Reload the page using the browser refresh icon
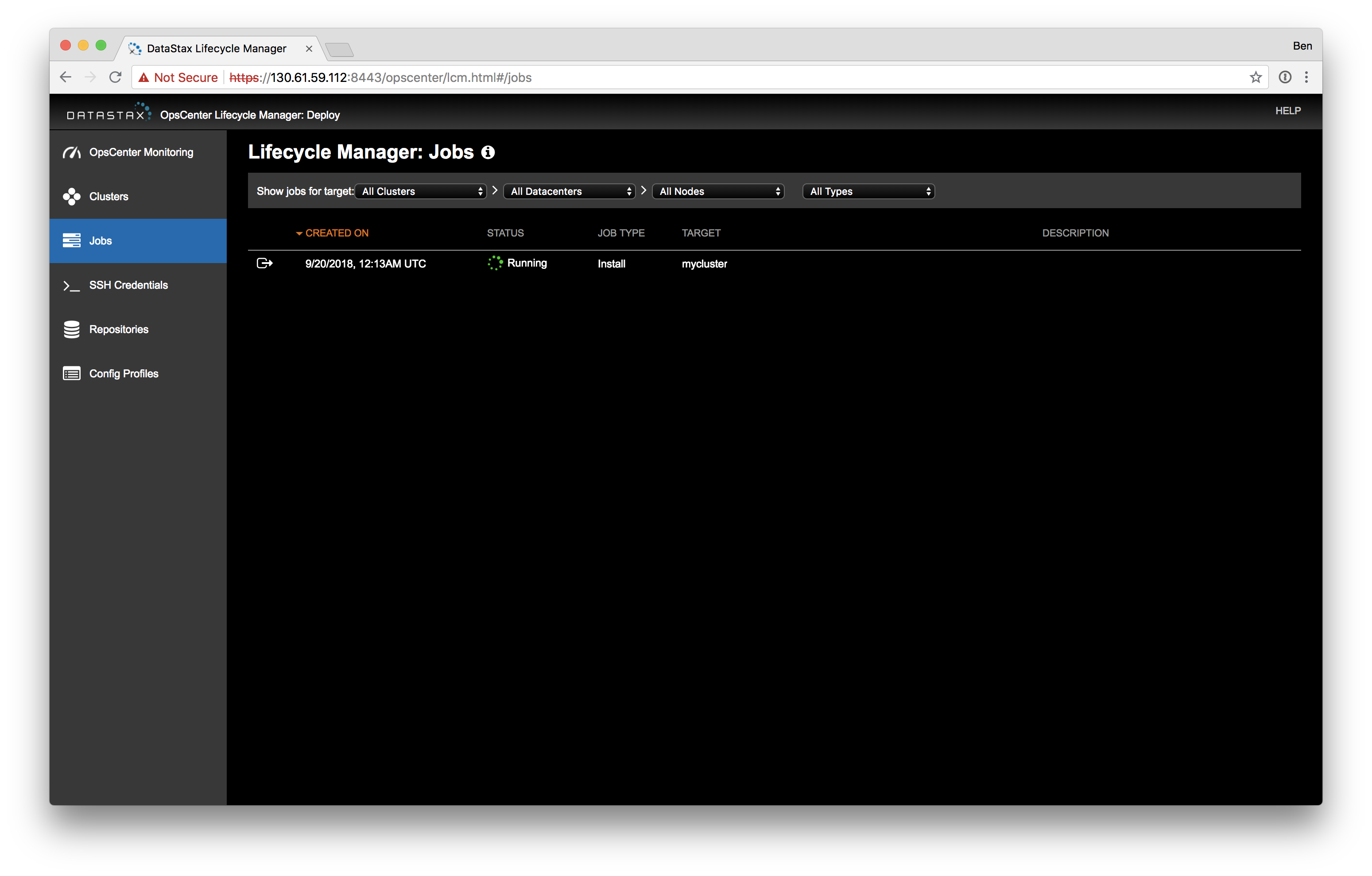Viewport: 1372px width, 876px height. point(116,78)
